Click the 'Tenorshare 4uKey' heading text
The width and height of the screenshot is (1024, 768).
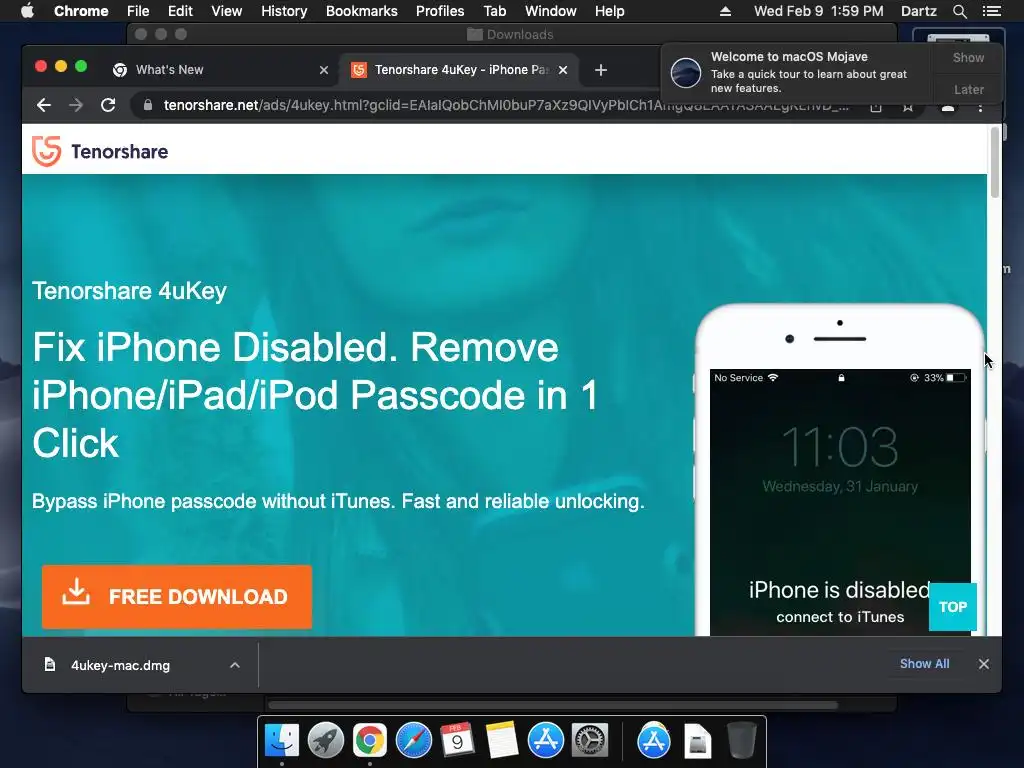point(129,291)
